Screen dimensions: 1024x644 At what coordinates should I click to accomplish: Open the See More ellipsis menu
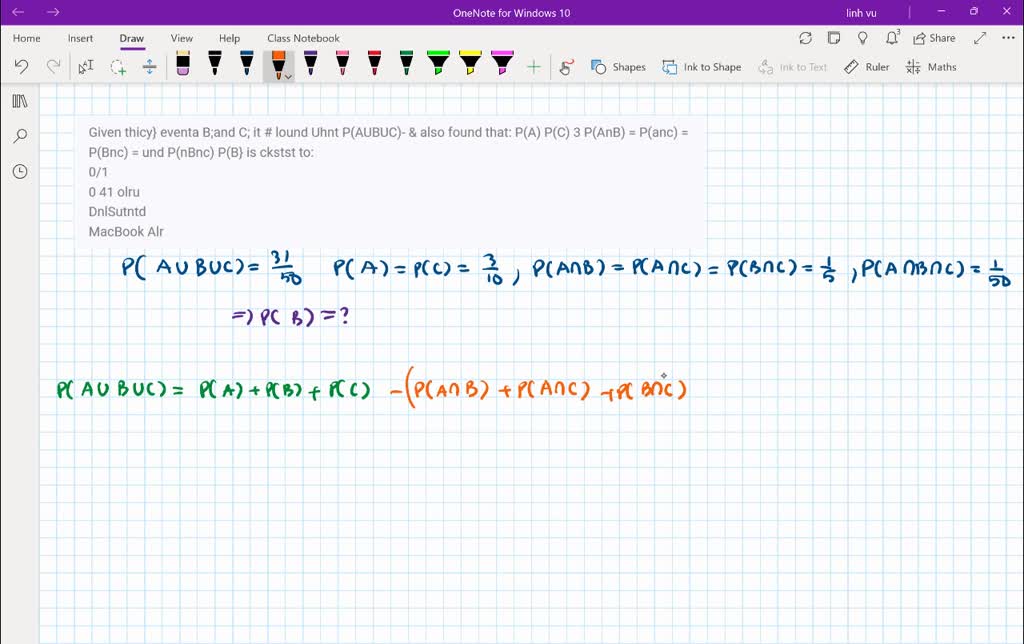(x=1007, y=37)
